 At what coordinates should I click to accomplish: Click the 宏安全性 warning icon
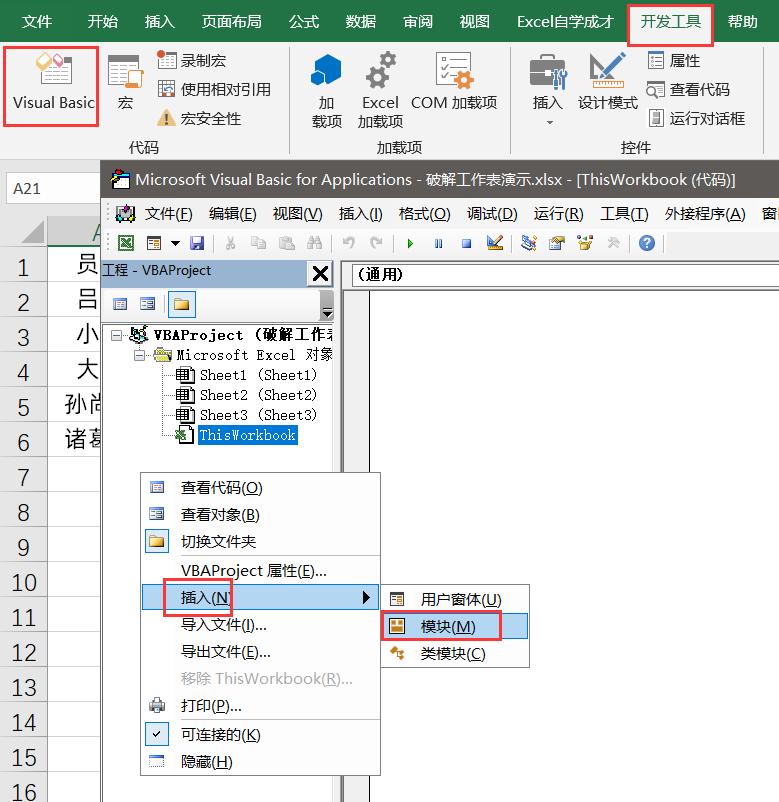pyautogui.click(x=167, y=118)
